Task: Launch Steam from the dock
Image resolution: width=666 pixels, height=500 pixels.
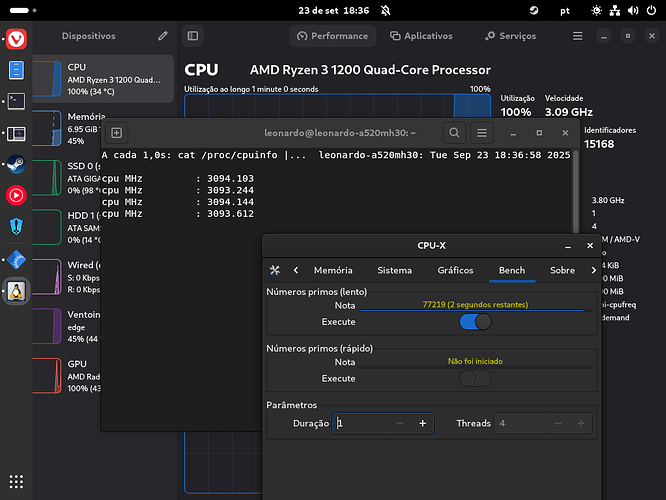Action: pos(18,165)
